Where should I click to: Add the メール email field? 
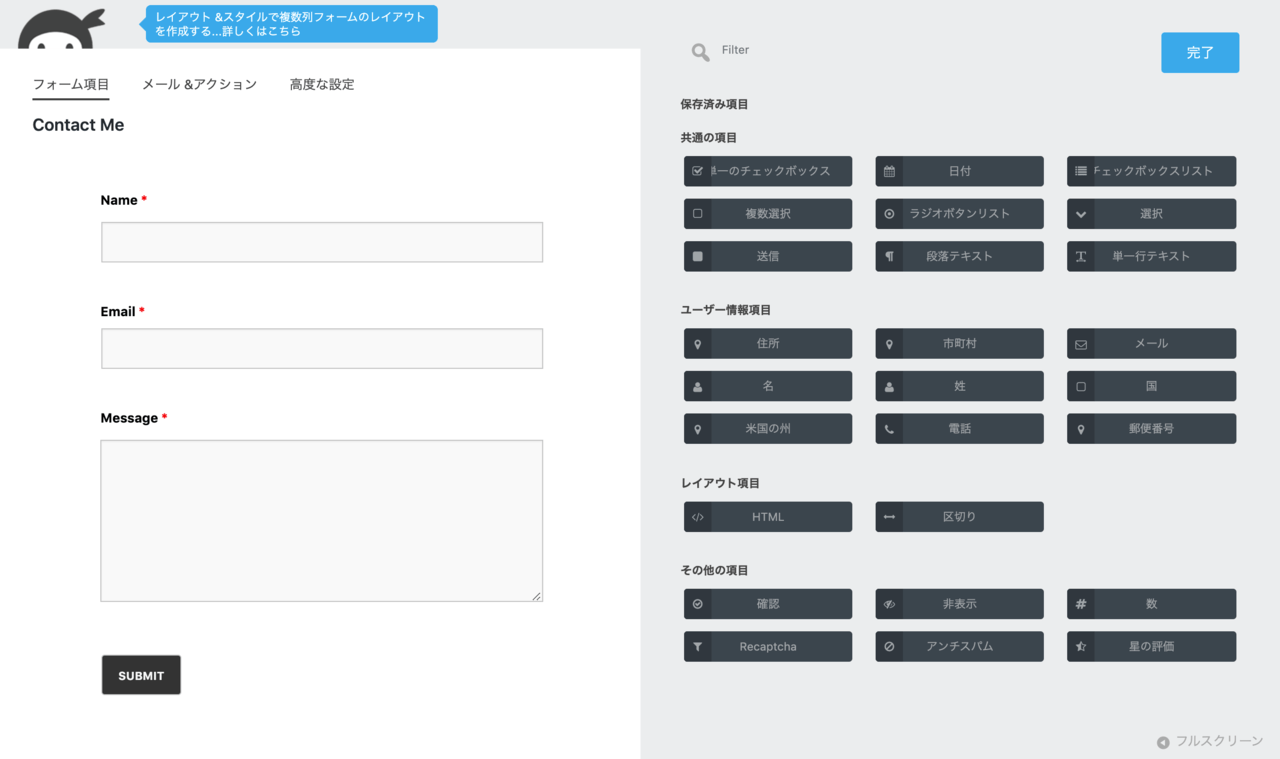pyautogui.click(x=1151, y=344)
